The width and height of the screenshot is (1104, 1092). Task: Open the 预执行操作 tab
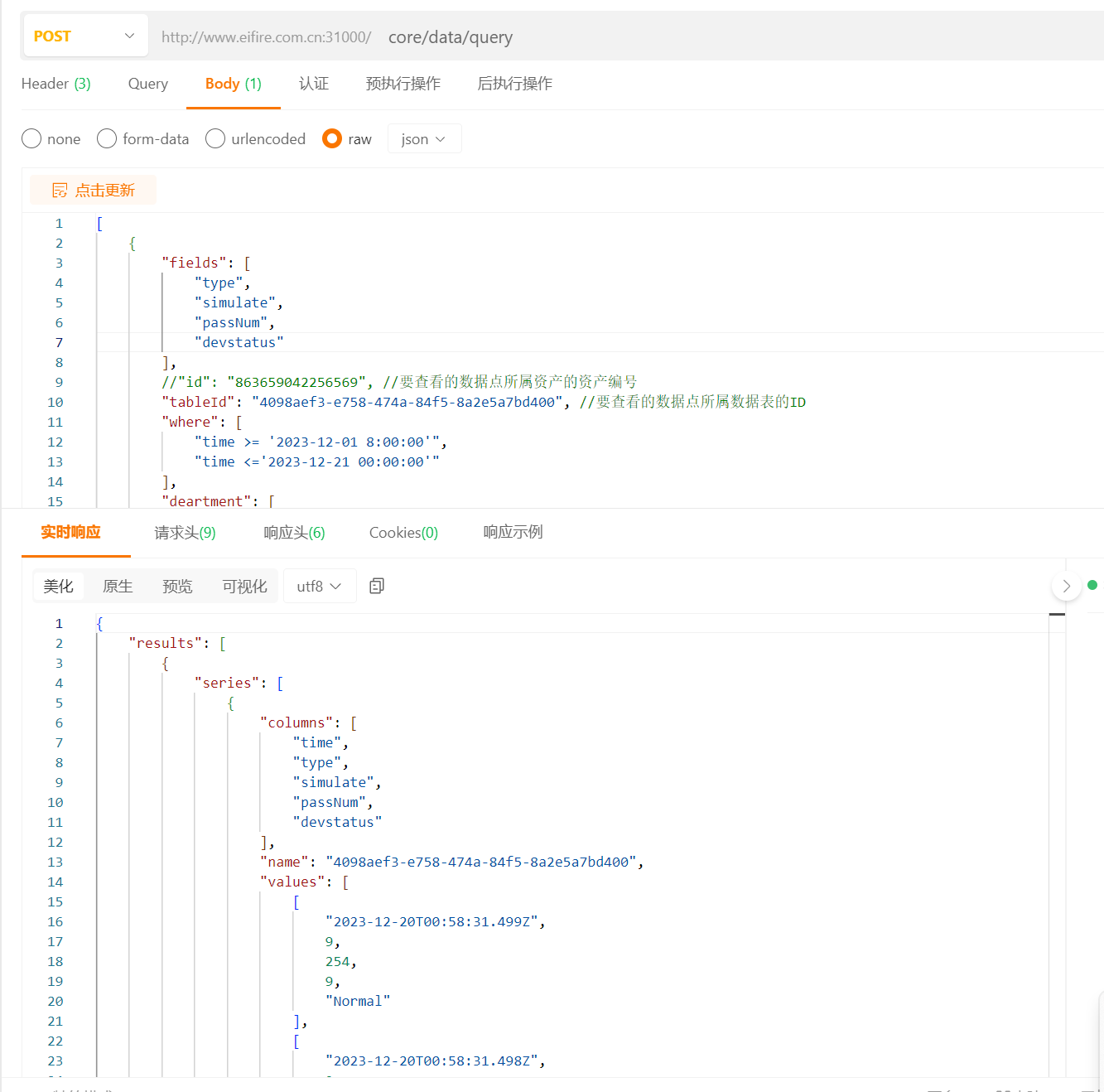pyautogui.click(x=403, y=84)
